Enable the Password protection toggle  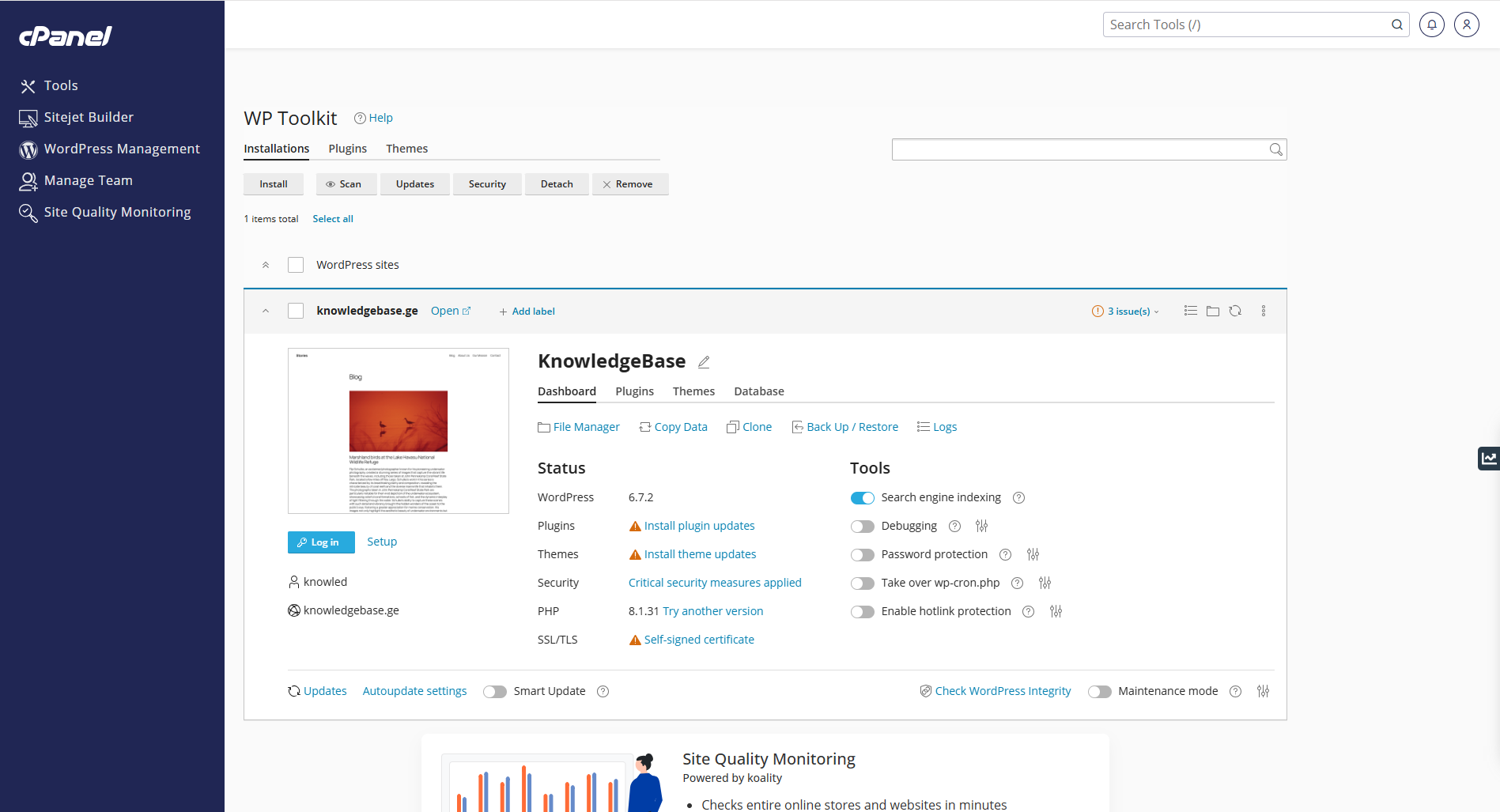(x=862, y=554)
